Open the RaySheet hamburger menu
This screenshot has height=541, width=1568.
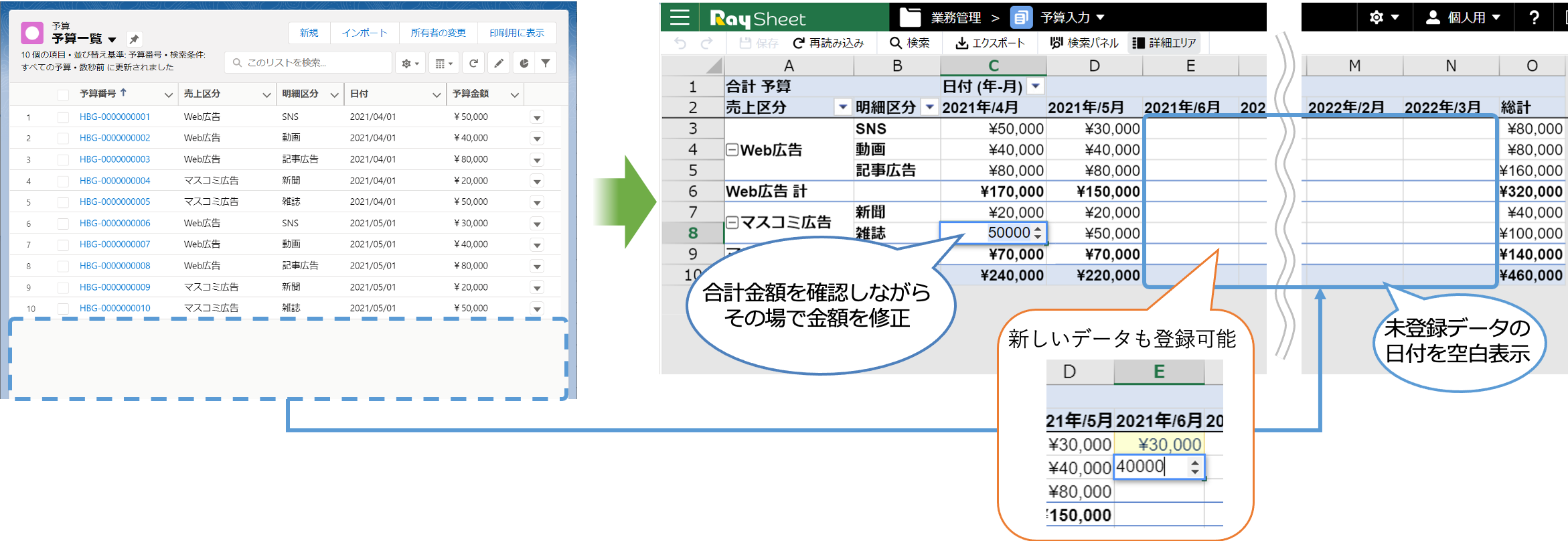tap(680, 17)
